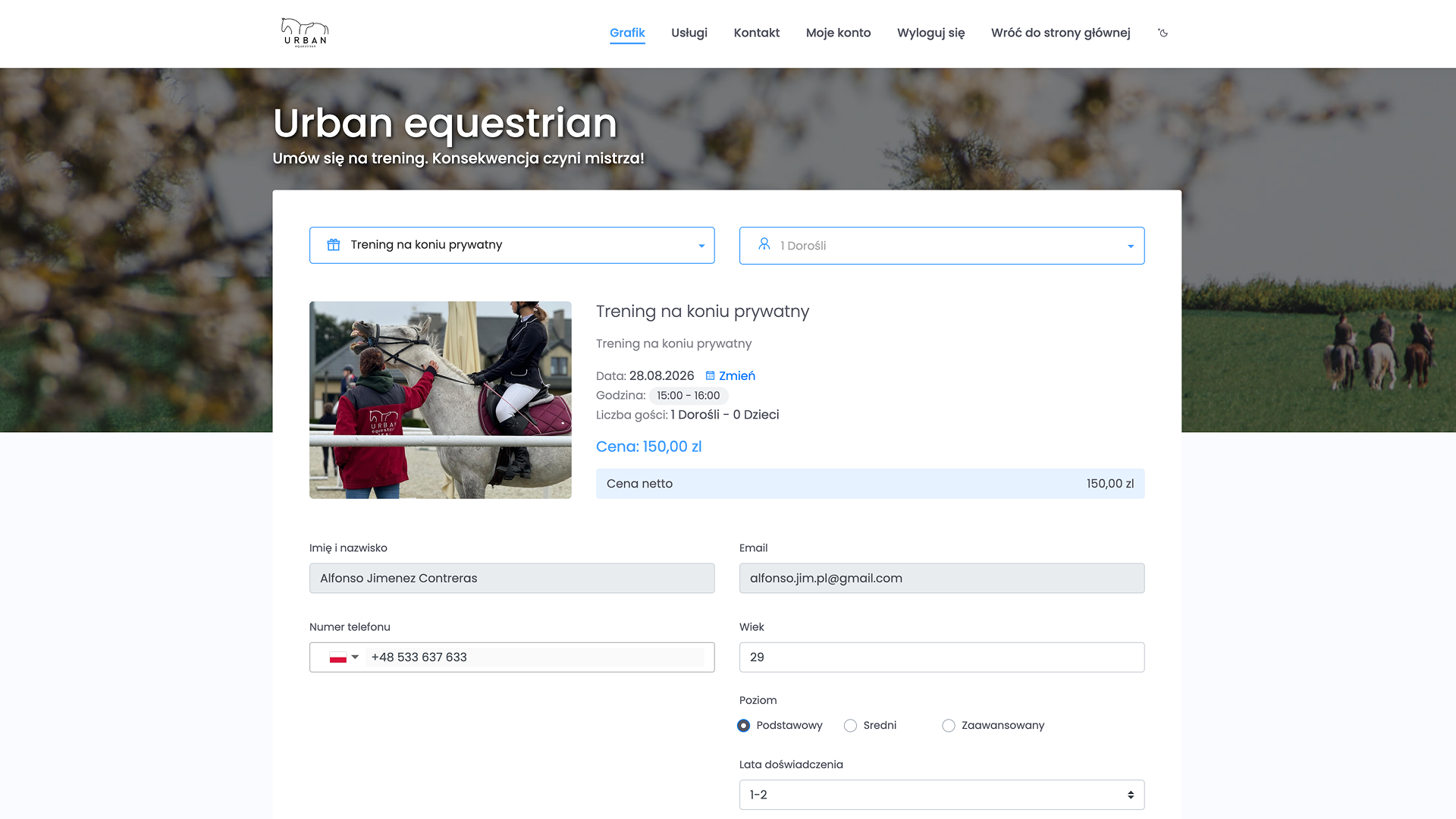Click the Zmień date link
This screenshot has height=819, width=1456.
click(x=737, y=376)
